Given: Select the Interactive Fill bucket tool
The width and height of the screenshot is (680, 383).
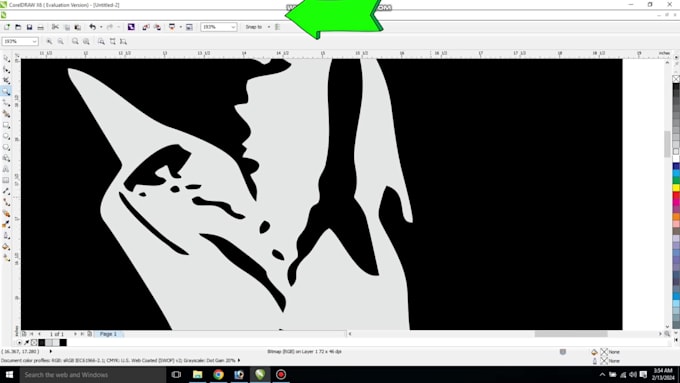Looking at the screenshot, I should pos(6,246).
